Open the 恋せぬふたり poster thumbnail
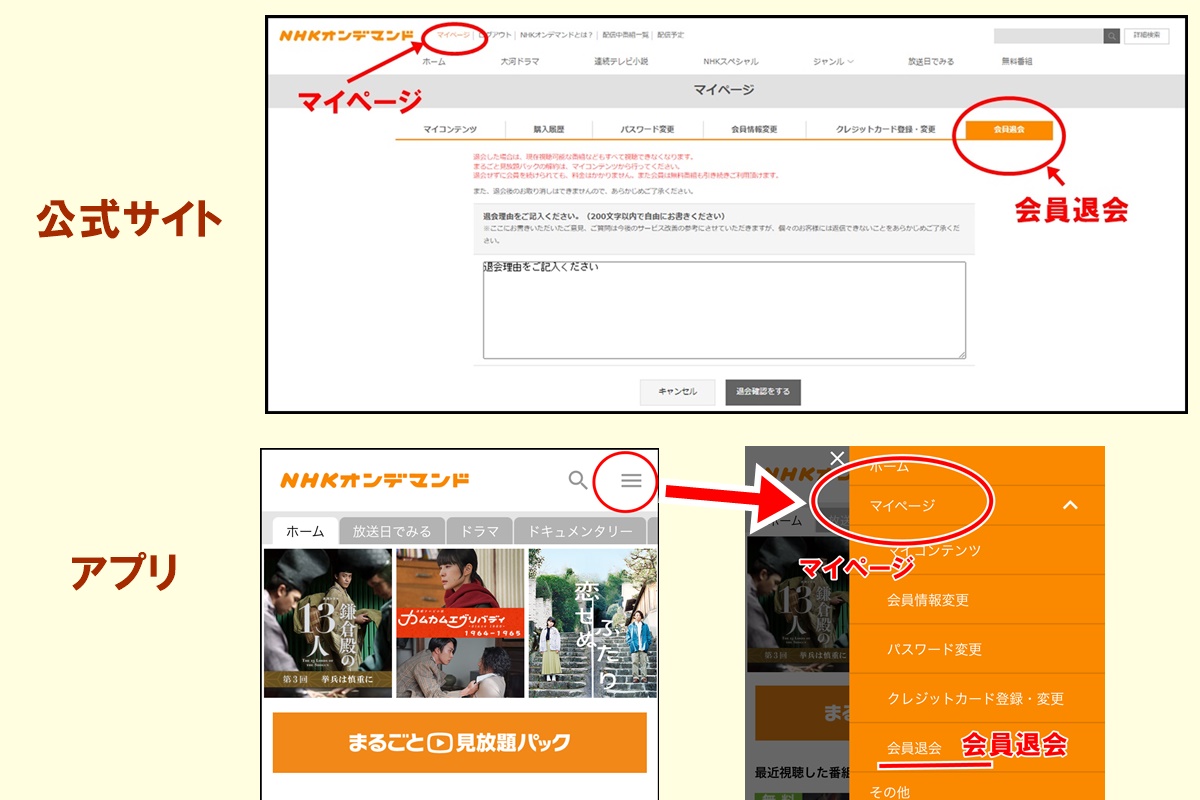Image resolution: width=1200 pixels, height=800 pixels. point(592,622)
